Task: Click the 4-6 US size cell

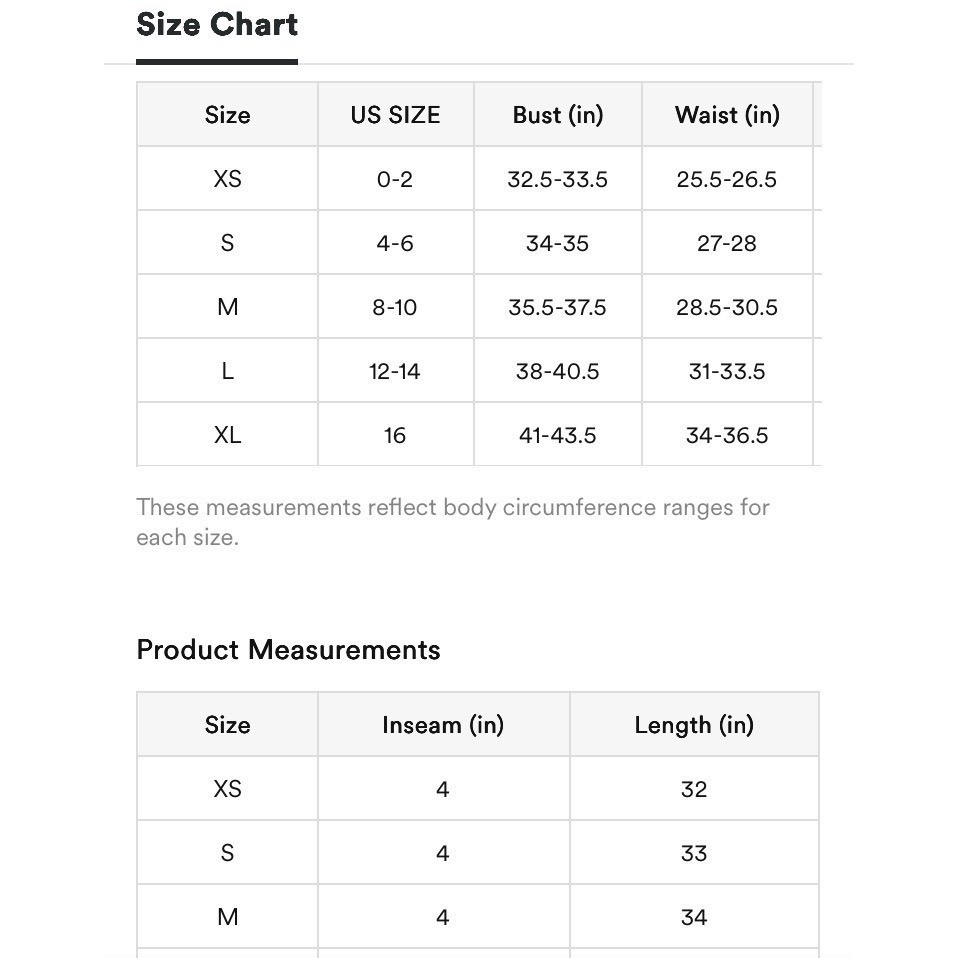Action: coord(395,243)
